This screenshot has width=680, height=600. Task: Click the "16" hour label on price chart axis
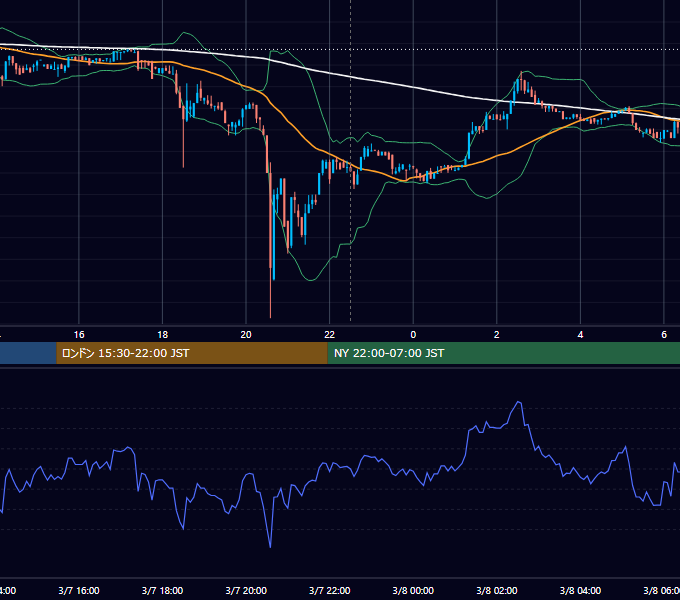[79, 334]
